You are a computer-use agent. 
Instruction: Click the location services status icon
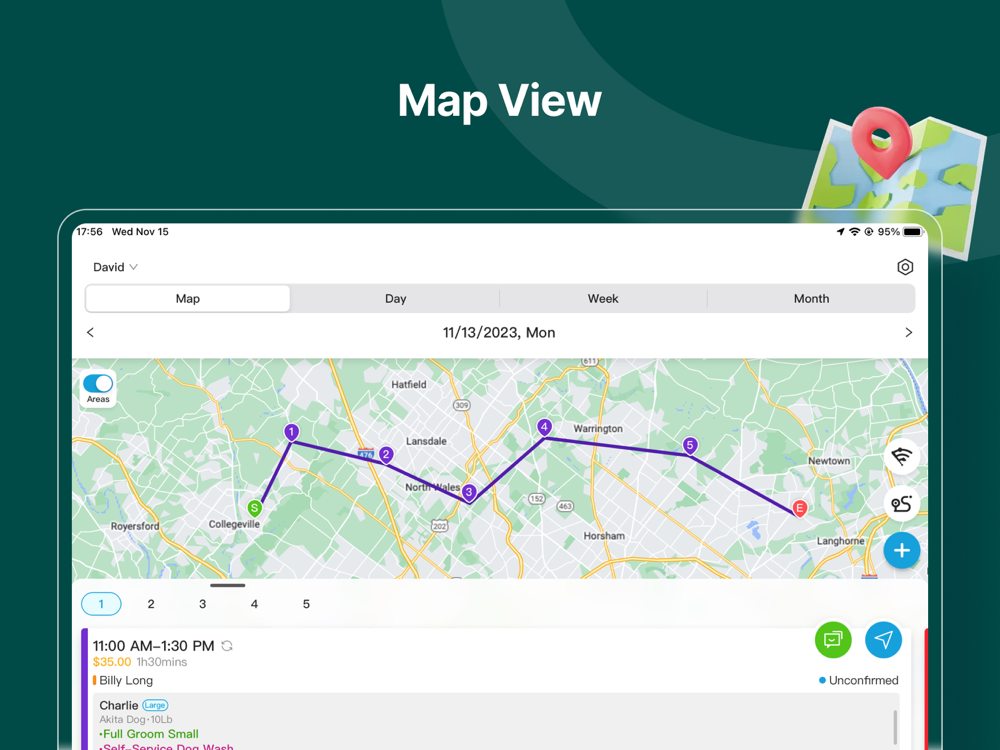(841, 232)
